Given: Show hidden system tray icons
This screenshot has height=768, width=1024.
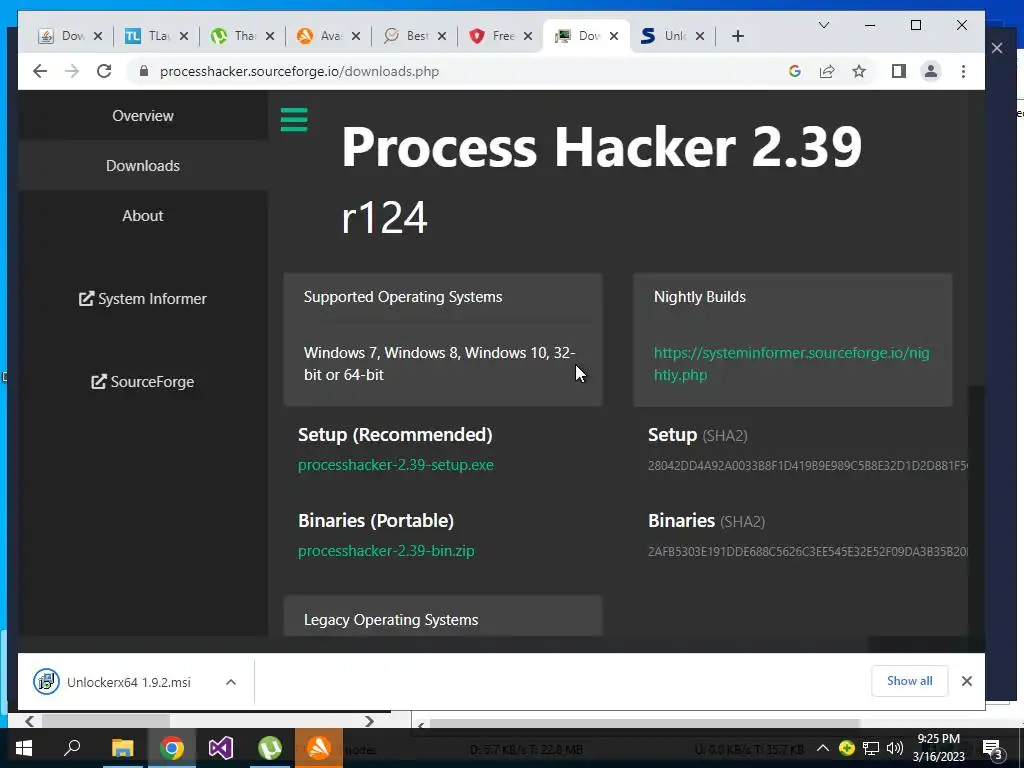Looking at the screenshot, I should pos(823,748).
